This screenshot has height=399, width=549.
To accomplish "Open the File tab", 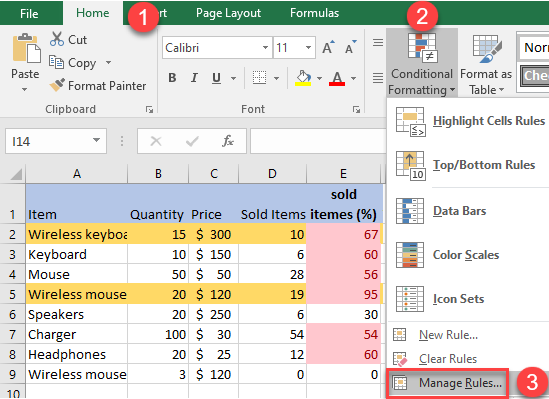I will coord(29,14).
